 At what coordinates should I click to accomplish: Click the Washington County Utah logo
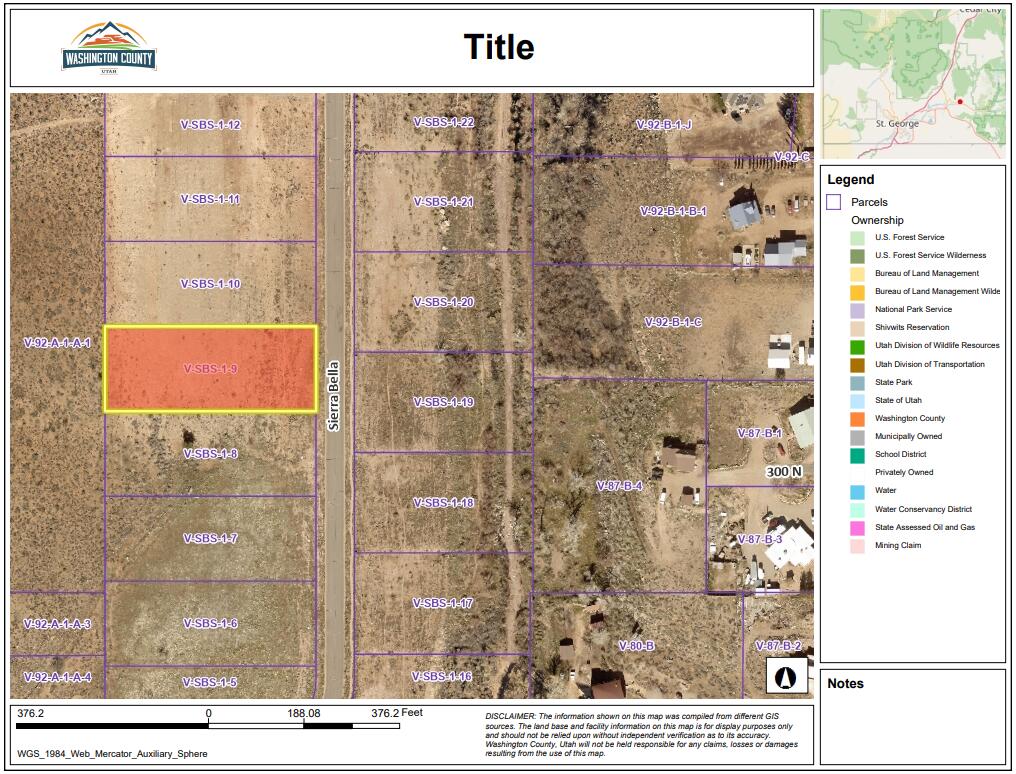(109, 49)
